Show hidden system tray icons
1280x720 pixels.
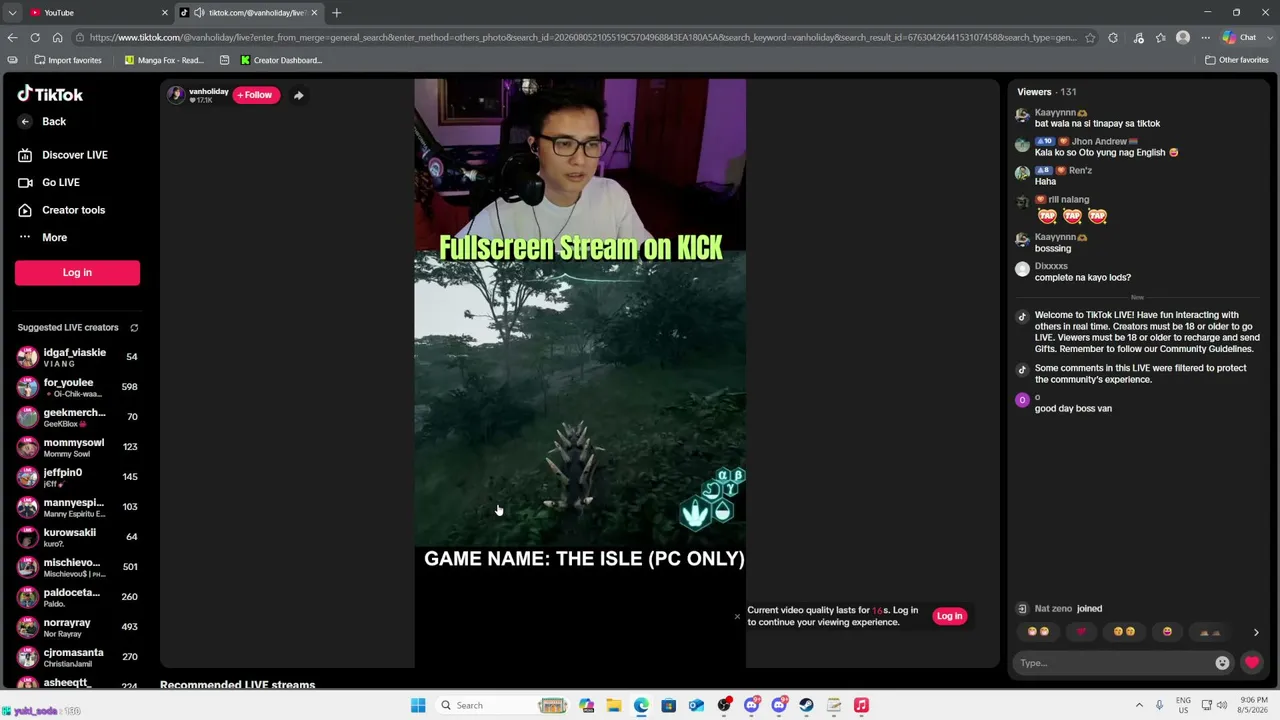click(x=1138, y=706)
